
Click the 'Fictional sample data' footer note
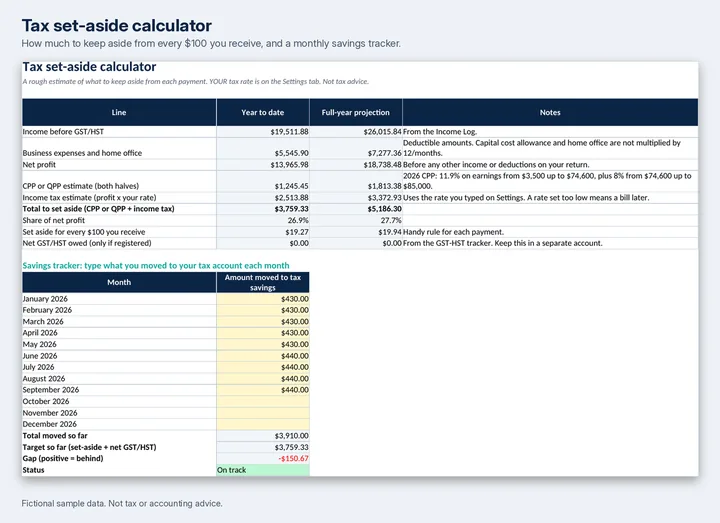click(x=122, y=503)
